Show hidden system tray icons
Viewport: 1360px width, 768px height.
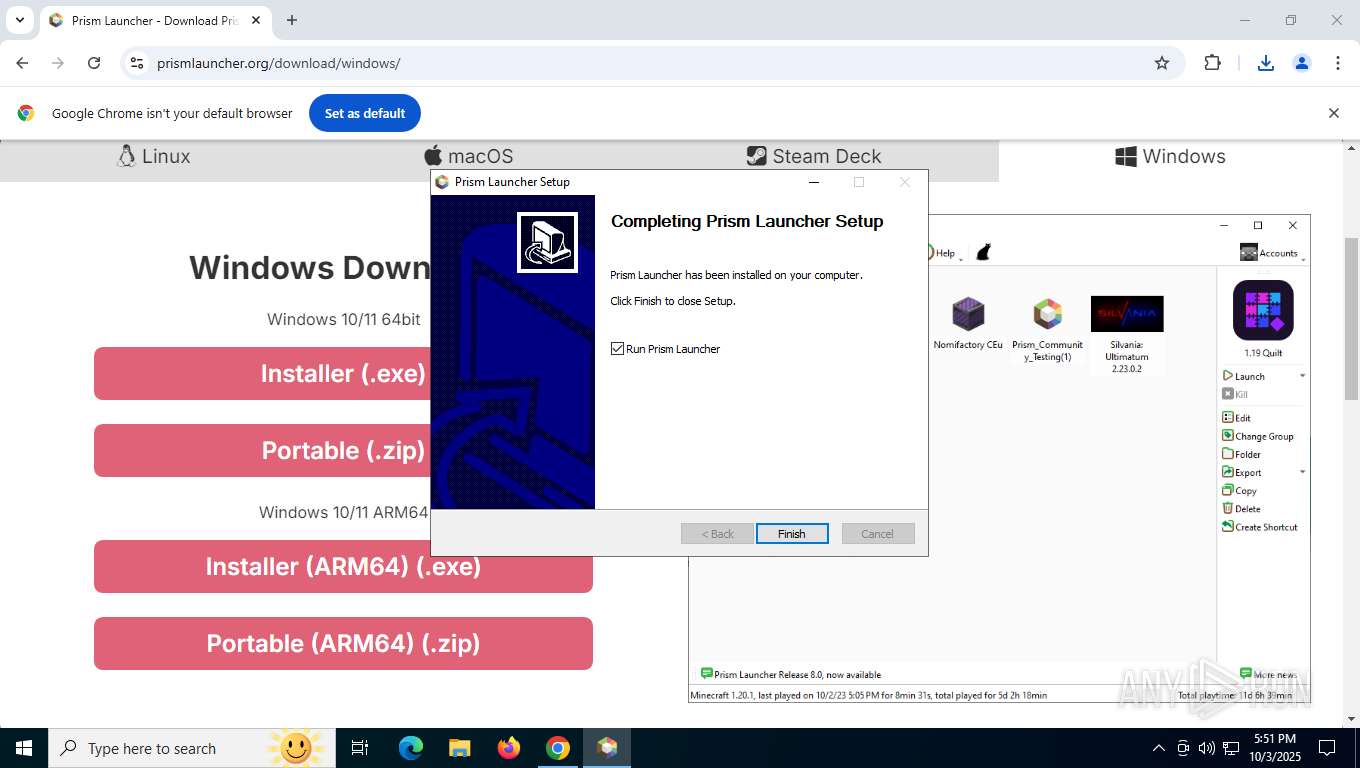tap(1159, 748)
